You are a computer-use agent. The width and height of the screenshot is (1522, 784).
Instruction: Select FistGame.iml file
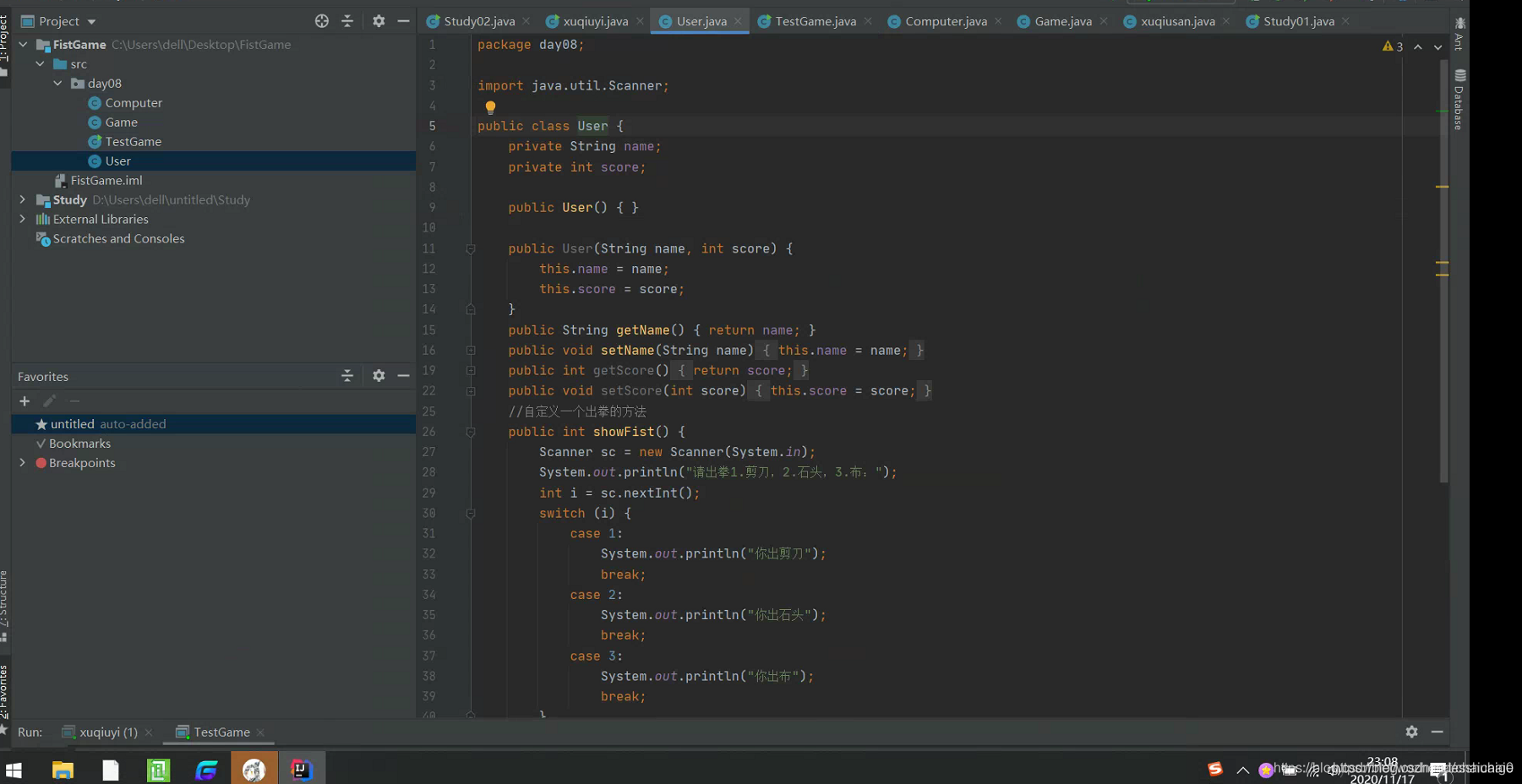pos(106,180)
